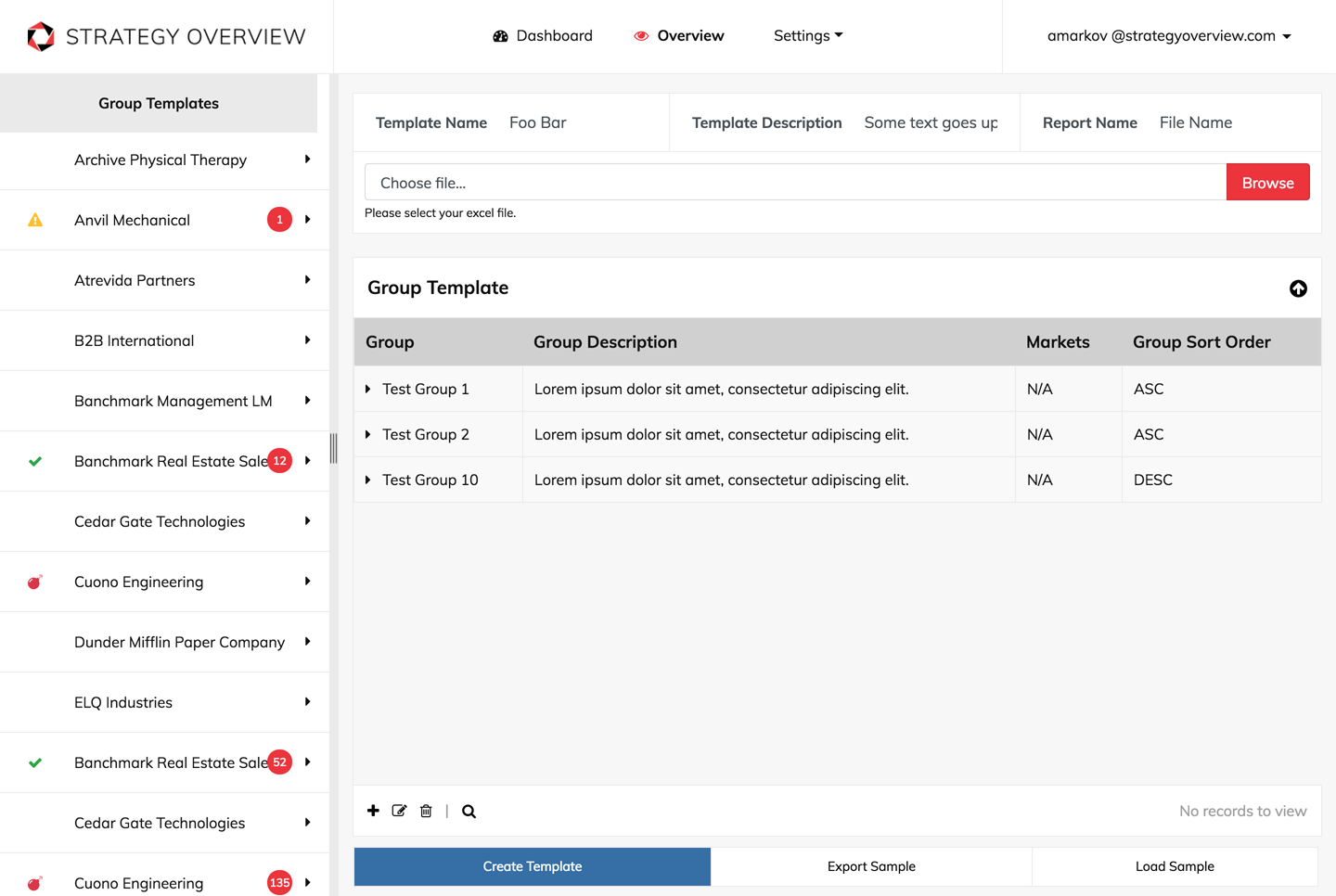1336x896 pixels.
Task: Click green checkmark beside badge 52 row
Action: click(35, 762)
